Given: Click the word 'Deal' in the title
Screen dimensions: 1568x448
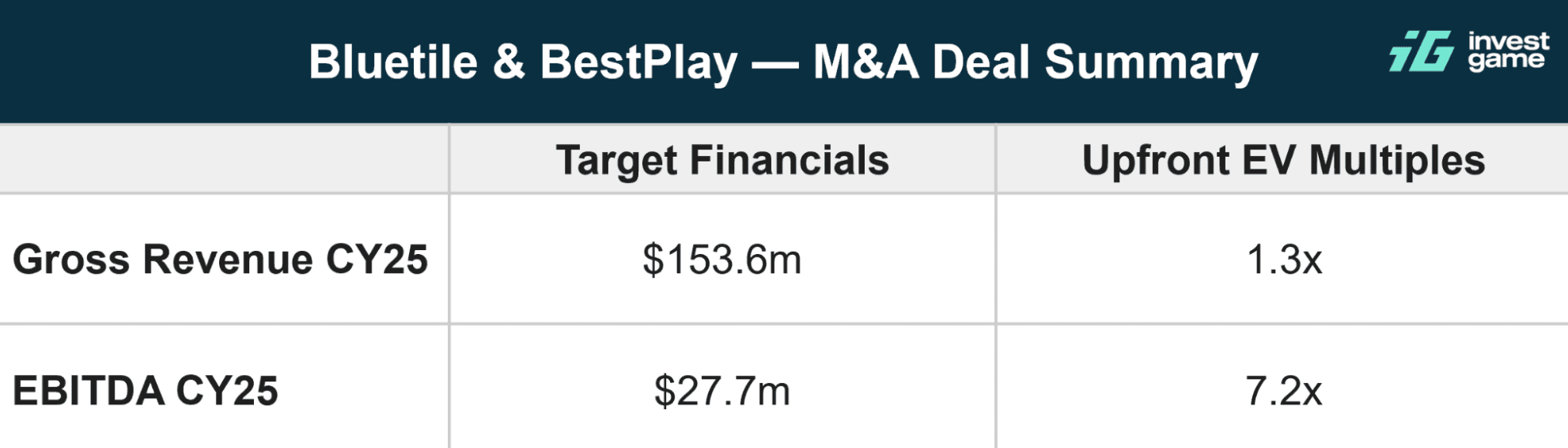Looking at the screenshot, I should pos(981,62).
